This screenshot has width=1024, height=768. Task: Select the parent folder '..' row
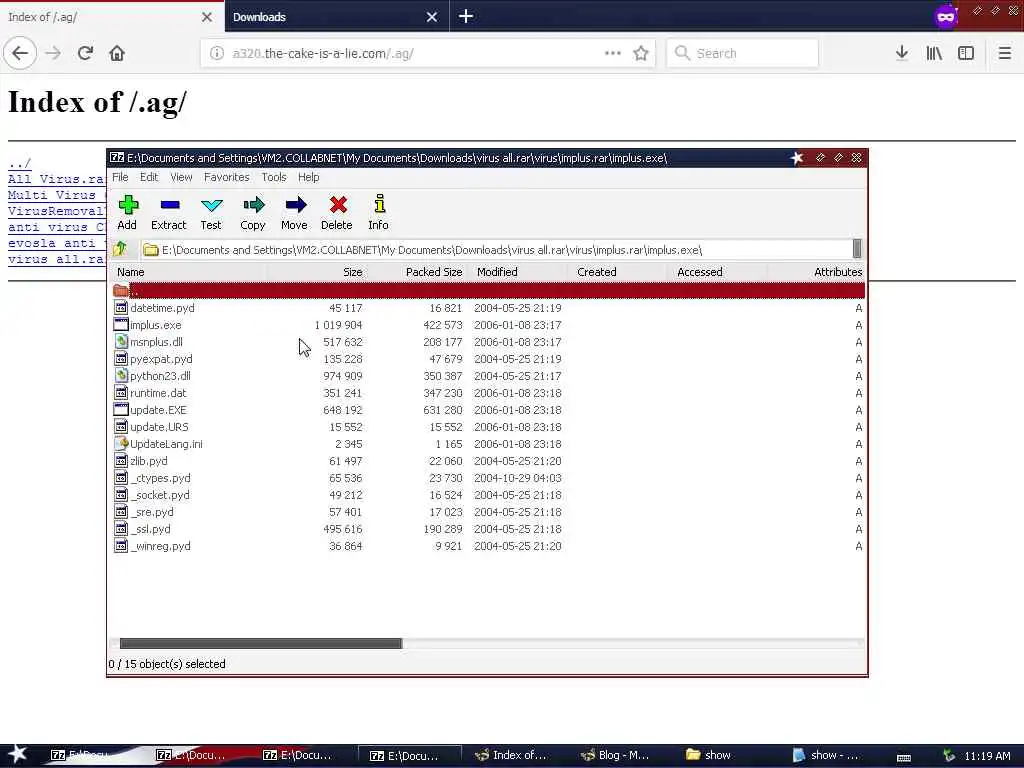click(488, 291)
